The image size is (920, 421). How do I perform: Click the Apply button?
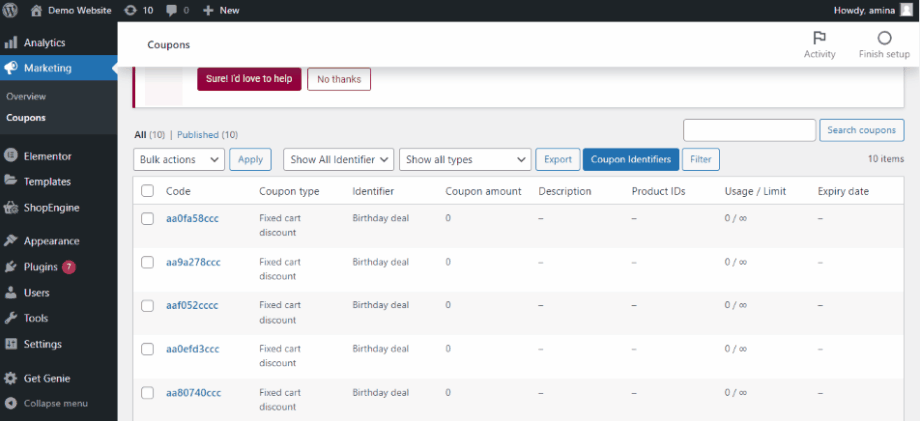pos(251,159)
